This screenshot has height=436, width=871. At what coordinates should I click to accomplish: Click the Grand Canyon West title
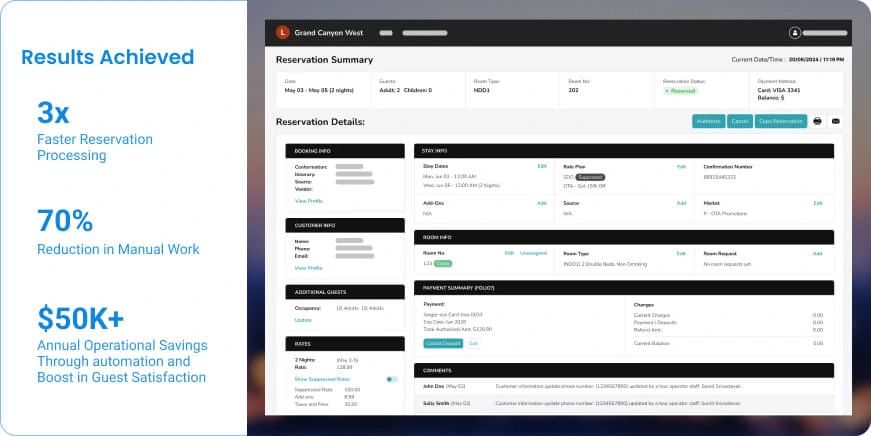328,33
